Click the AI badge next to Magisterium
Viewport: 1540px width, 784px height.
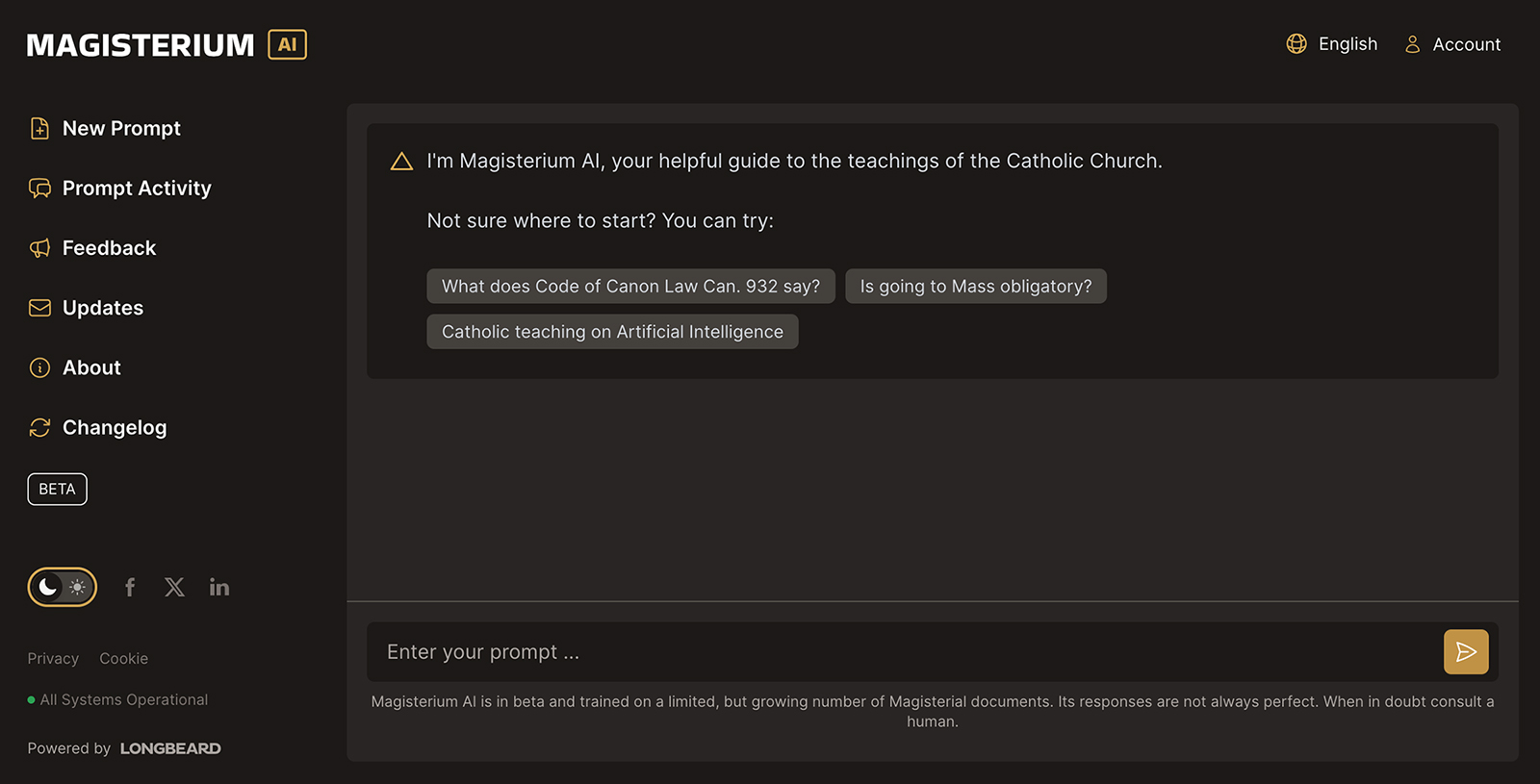(x=287, y=44)
